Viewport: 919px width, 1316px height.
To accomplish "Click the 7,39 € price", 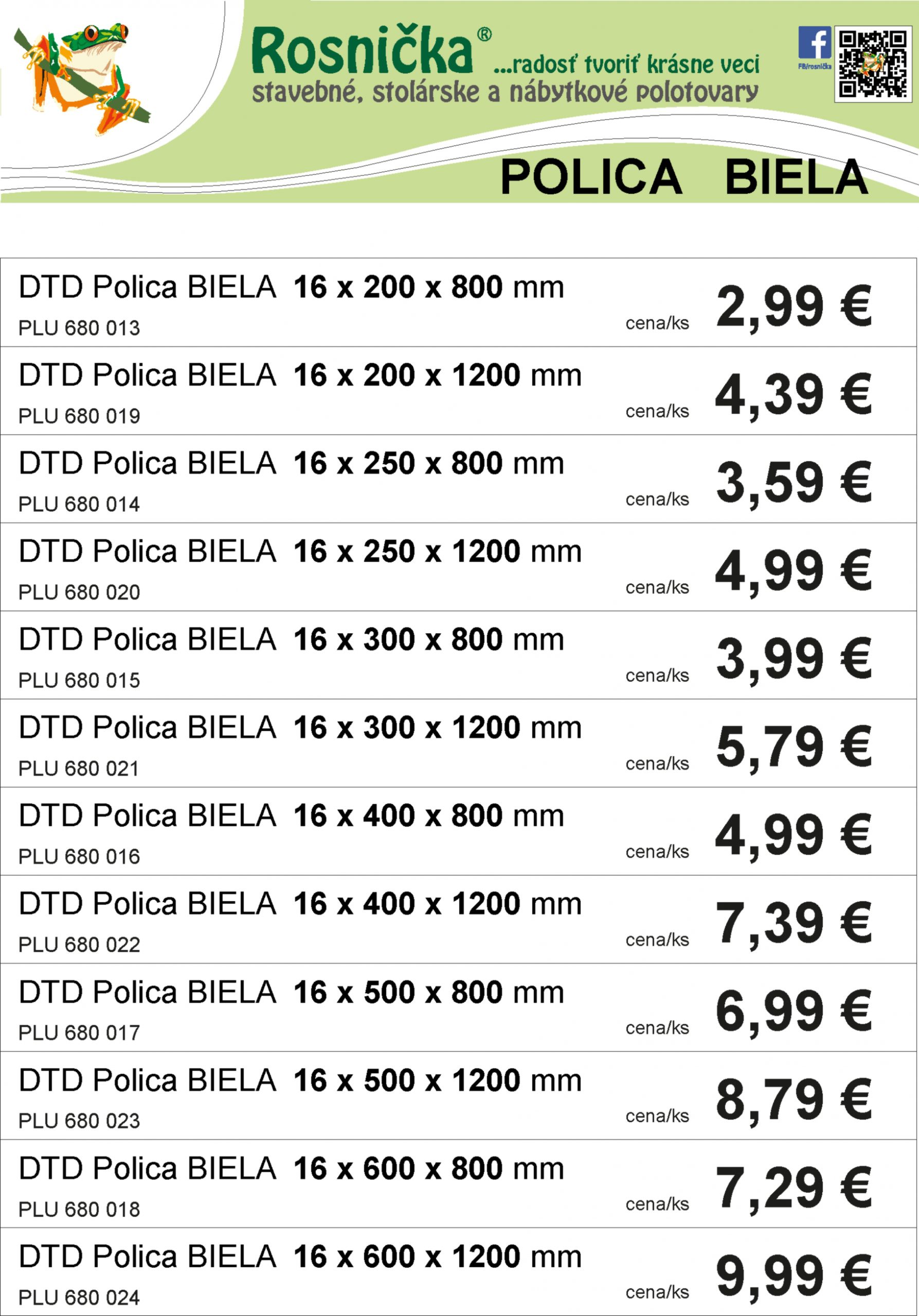I will point(794,924).
